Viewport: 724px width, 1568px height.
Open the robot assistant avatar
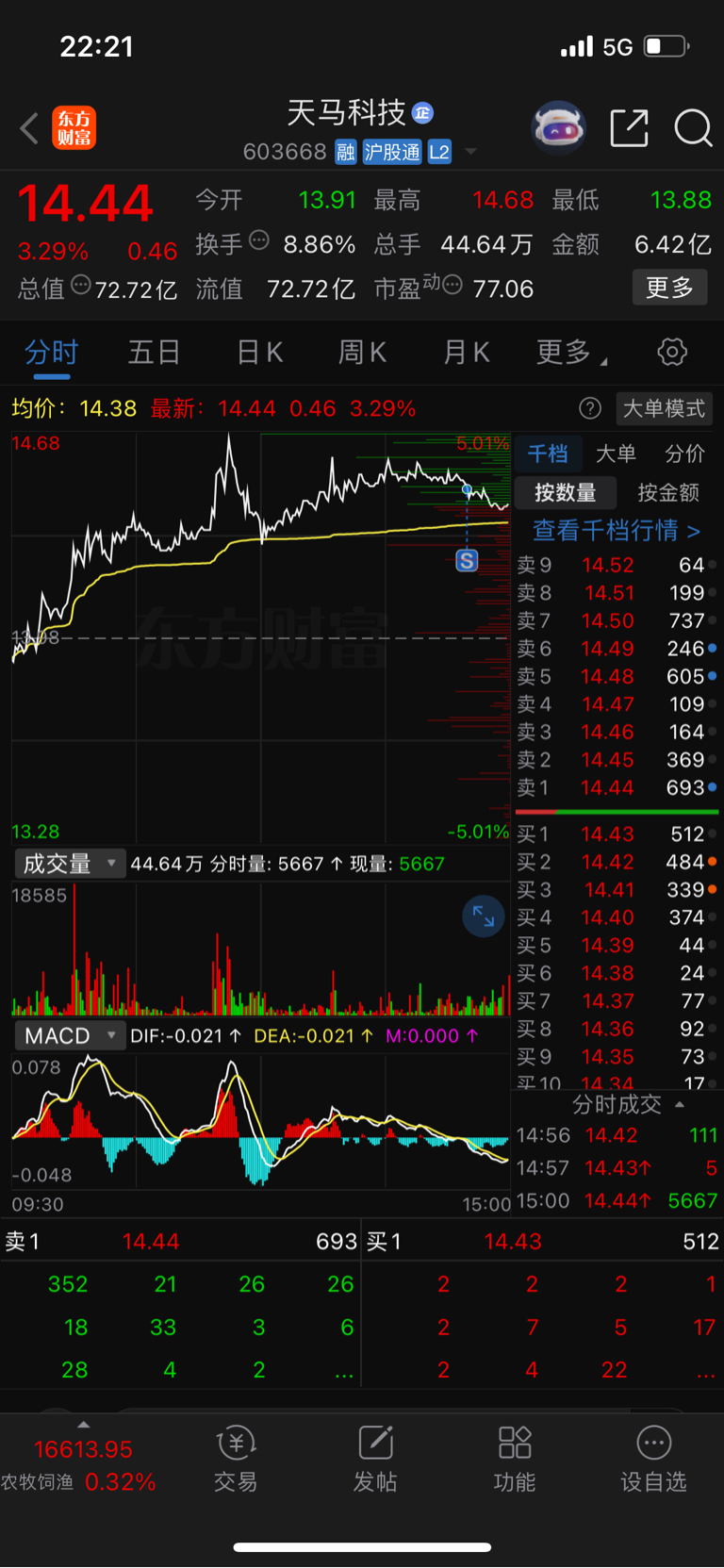coord(559,127)
